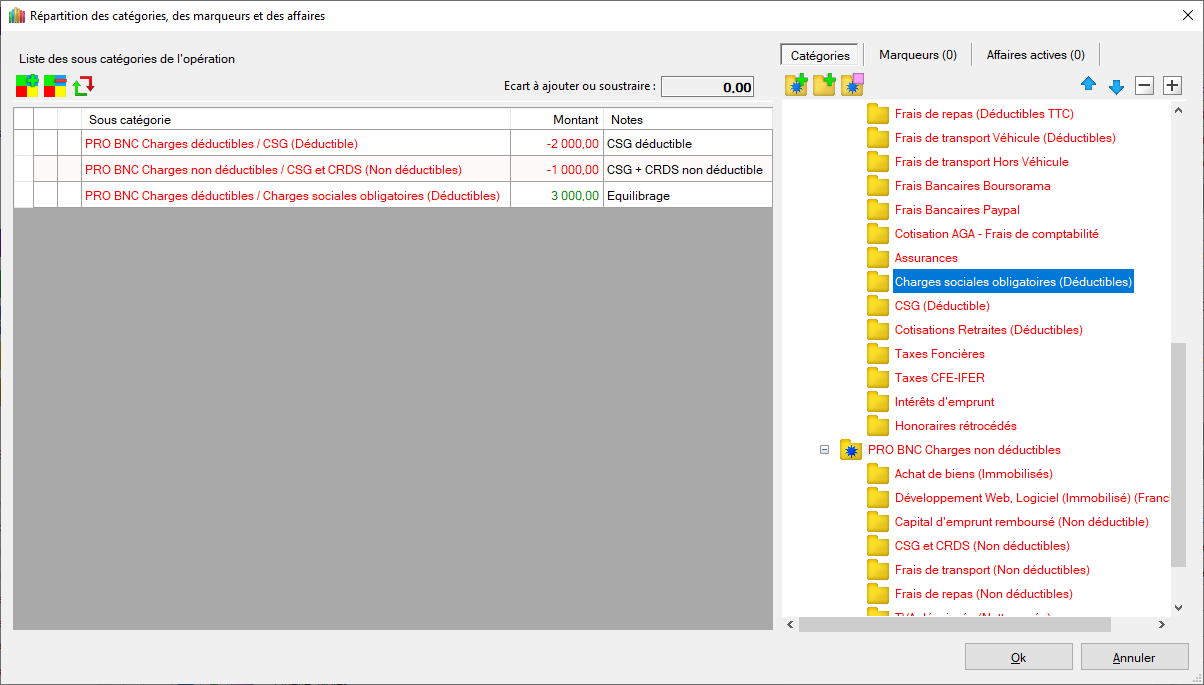Image resolution: width=1204 pixels, height=685 pixels.
Task: Click the category tree's vertical scrollbar down arrow
Action: point(1177,607)
